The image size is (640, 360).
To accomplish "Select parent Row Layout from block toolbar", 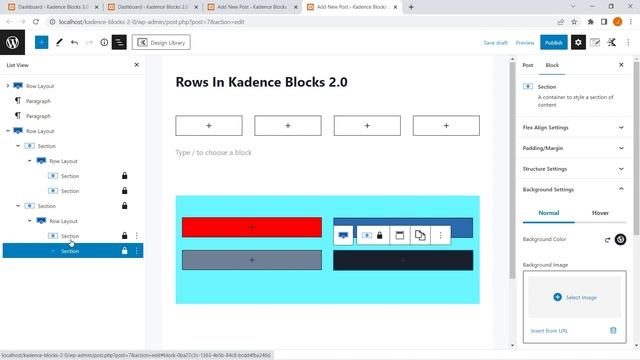I will click(343, 236).
